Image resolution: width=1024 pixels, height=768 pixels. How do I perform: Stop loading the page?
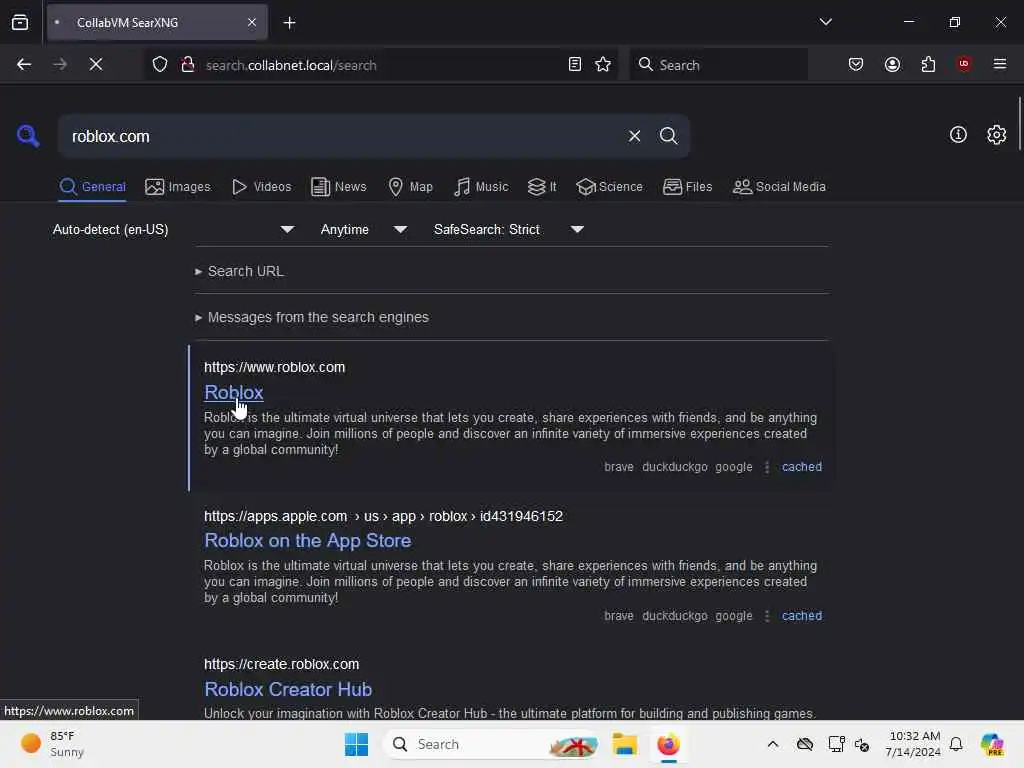pyautogui.click(x=96, y=64)
